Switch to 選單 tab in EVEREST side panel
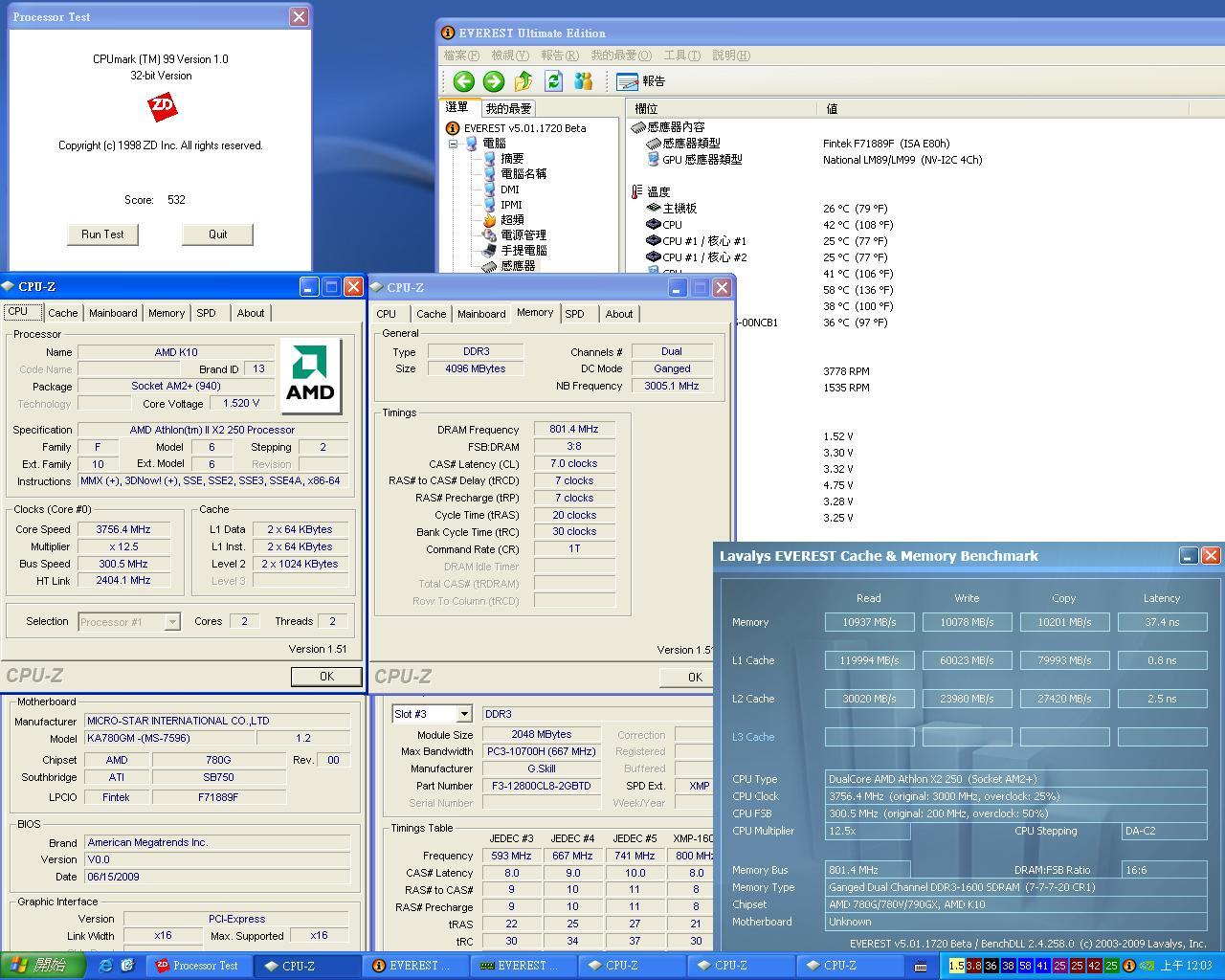Screen dimensions: 1225x980 [x=458, y=107]
